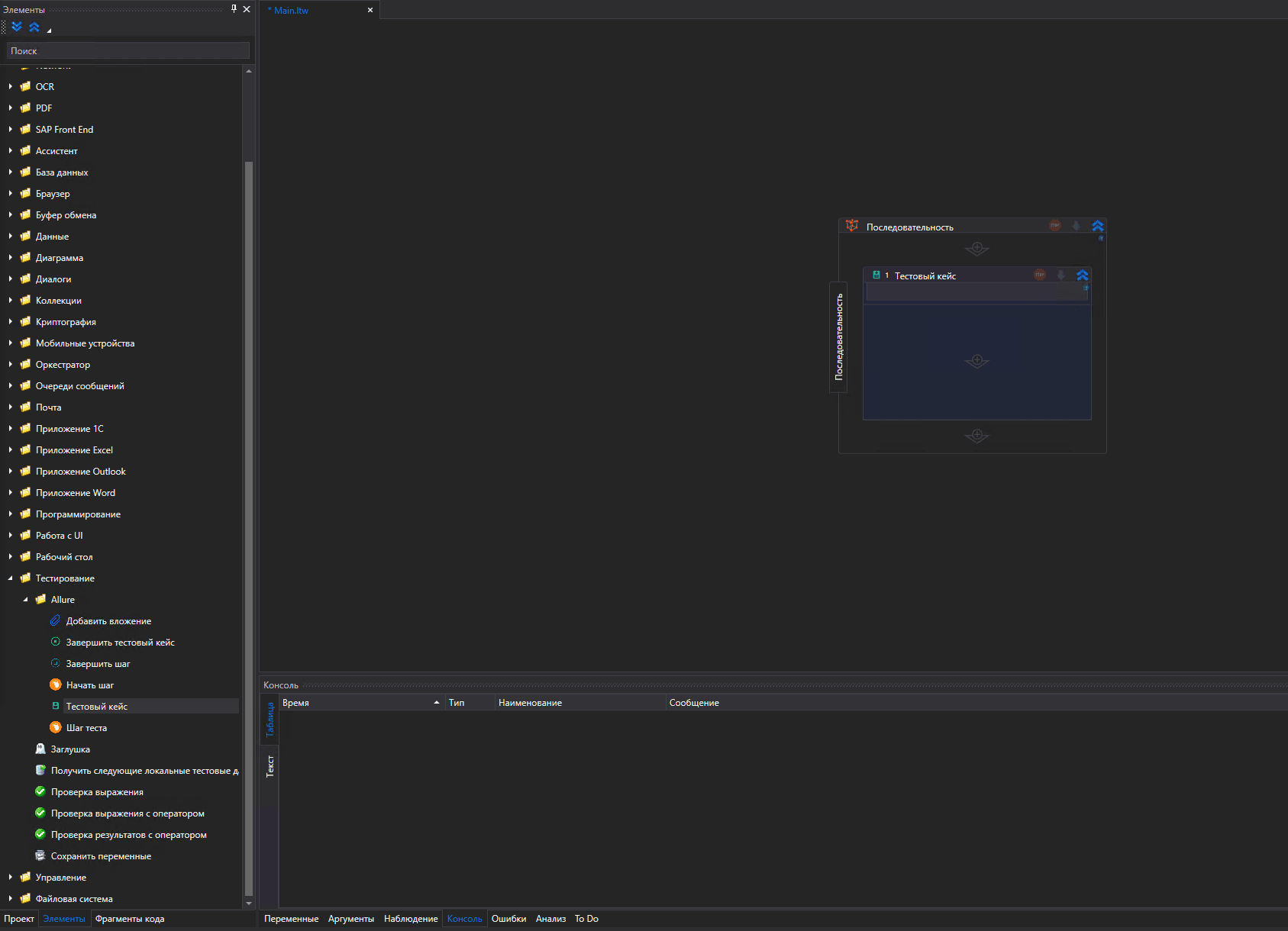
Task: Click the collapse all icon in Elements toolbar
Action: (x=34, y=27)
